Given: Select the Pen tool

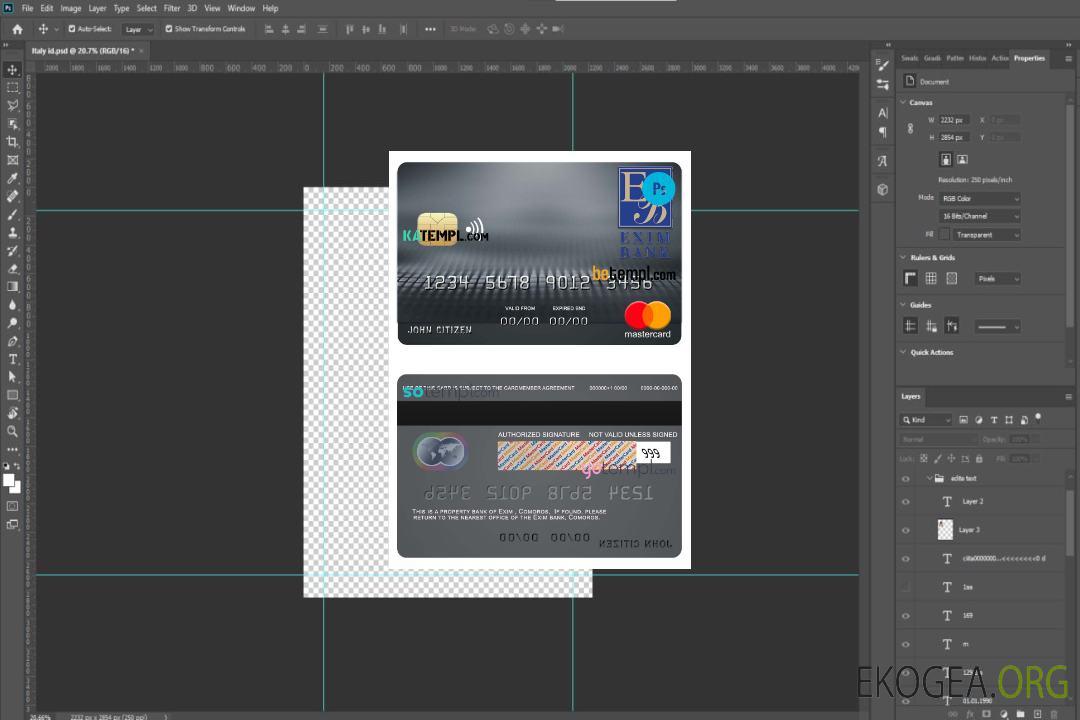Looking at the screenshot, I should pyautogui.click(x=12, y=341).
